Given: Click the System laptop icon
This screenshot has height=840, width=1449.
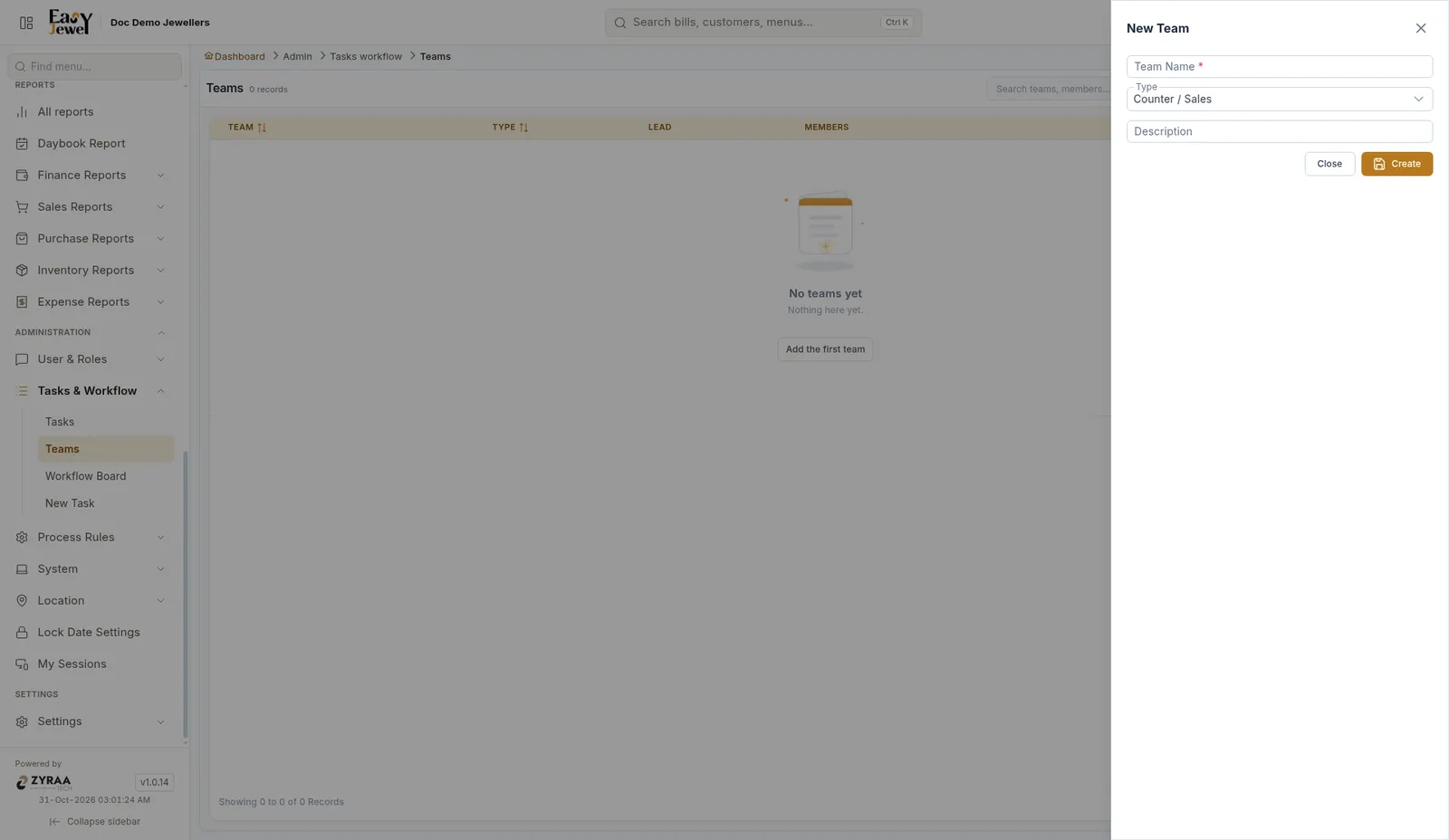Looking at the screenshot, I should [x=22, y=569].
